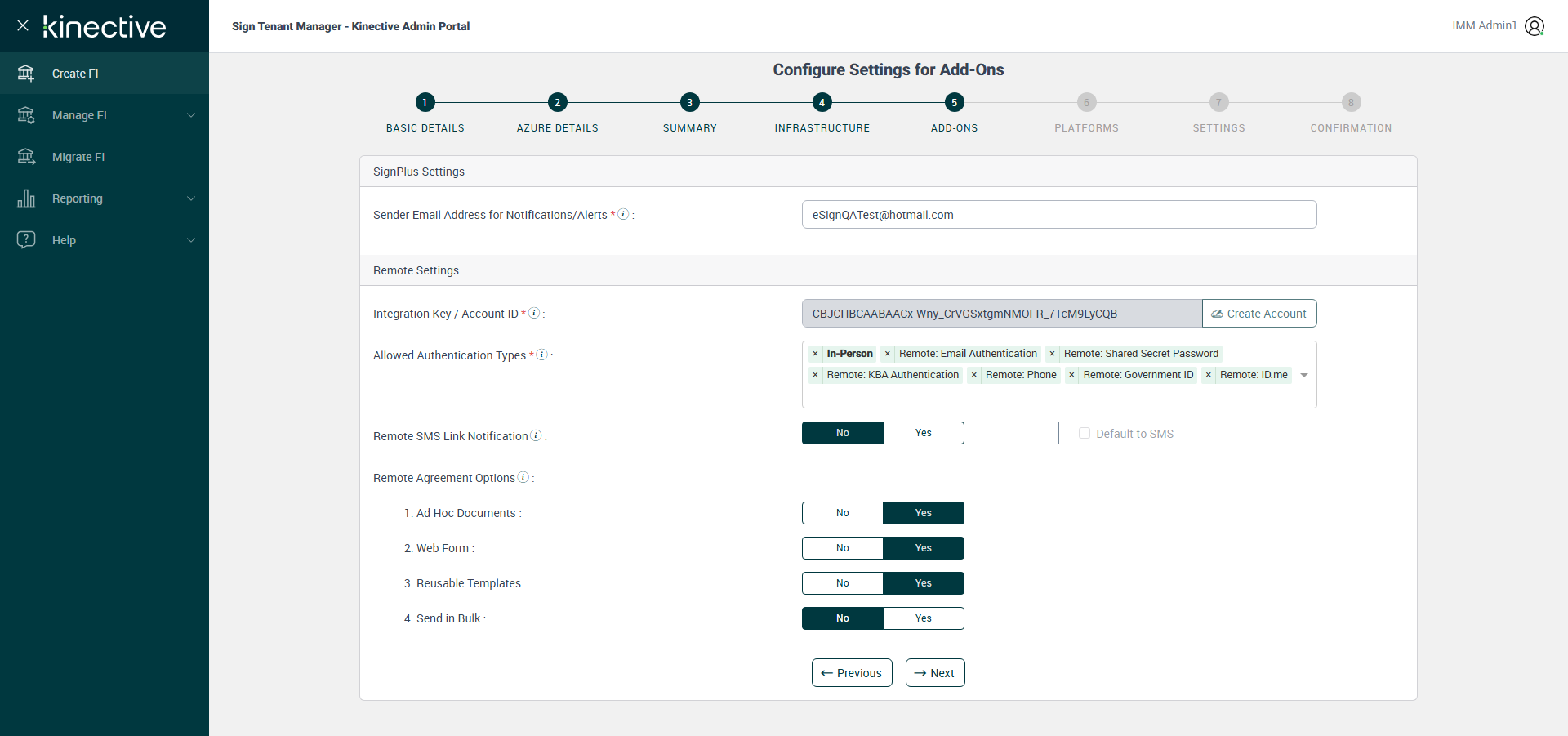Set Send in Bulk to No
This screenshot has width=1568, height=736.
843,618
